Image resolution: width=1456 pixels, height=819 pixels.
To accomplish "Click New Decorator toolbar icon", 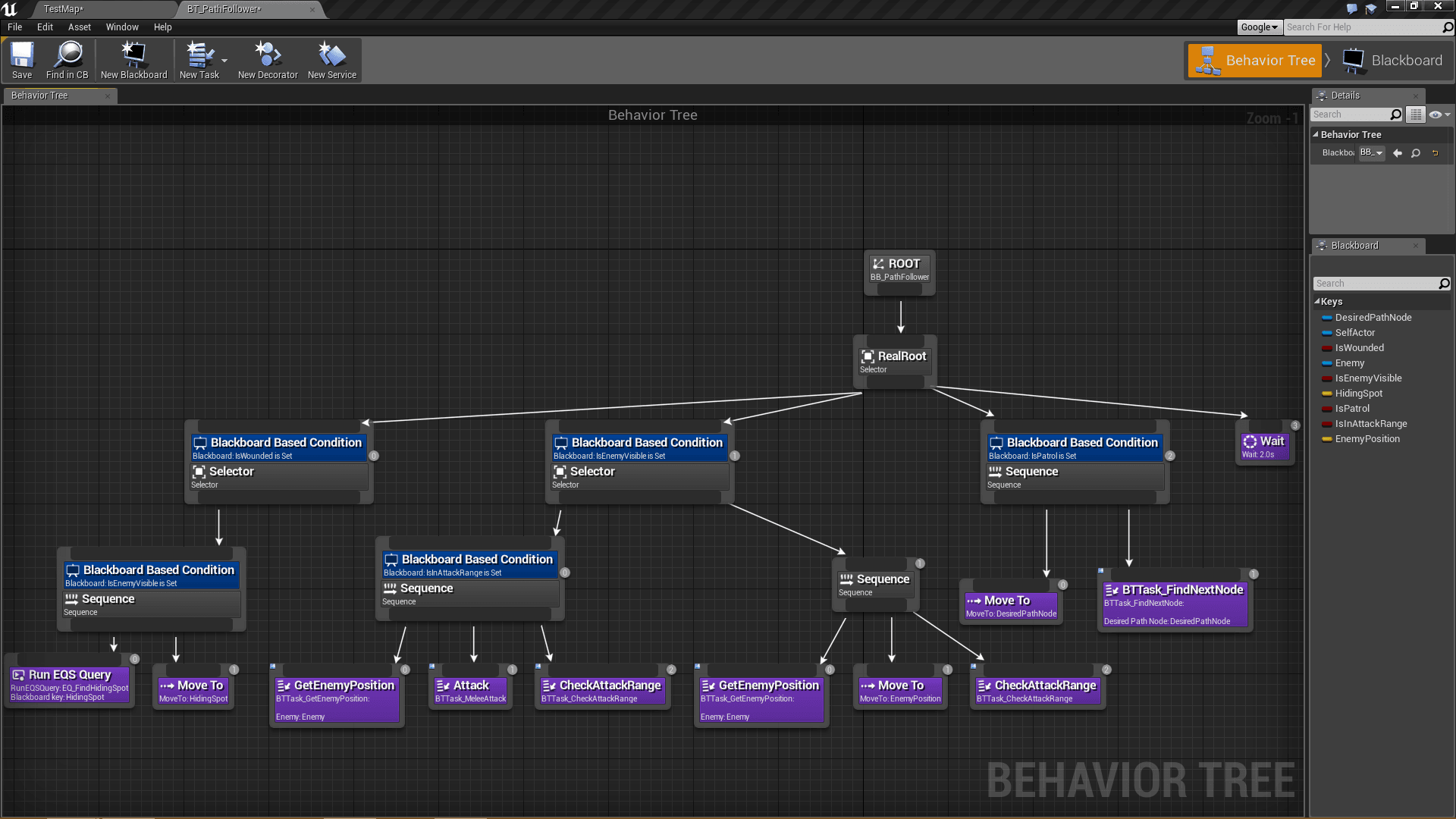I will [x=268, y=60].
